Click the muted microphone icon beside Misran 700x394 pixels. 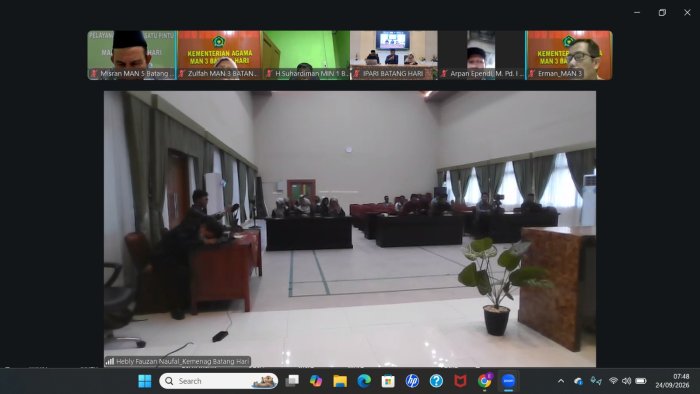94,74
